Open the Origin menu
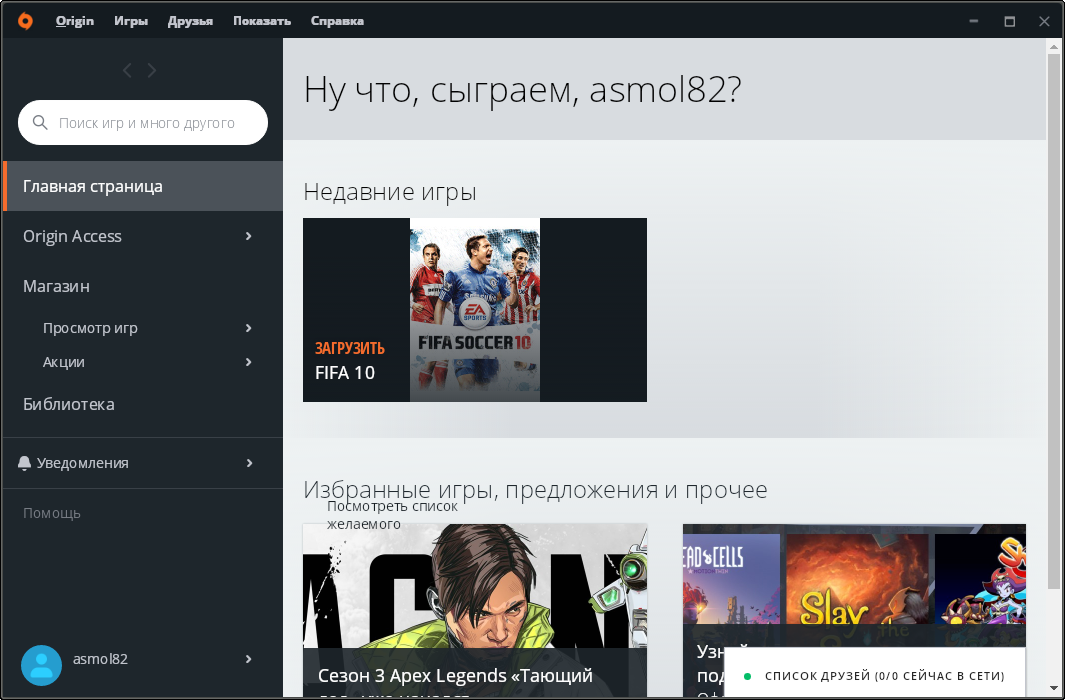1065x700 pixels. tap(75, 21)
